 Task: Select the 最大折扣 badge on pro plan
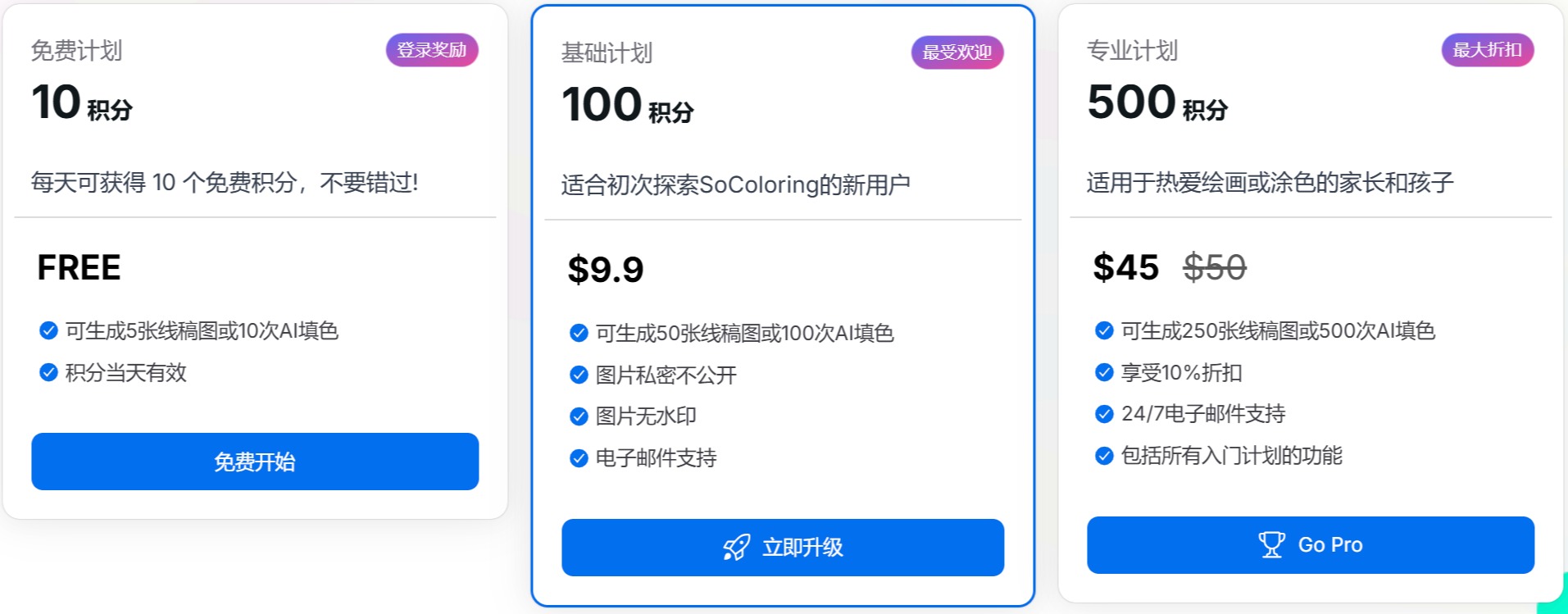point(1487,50)
